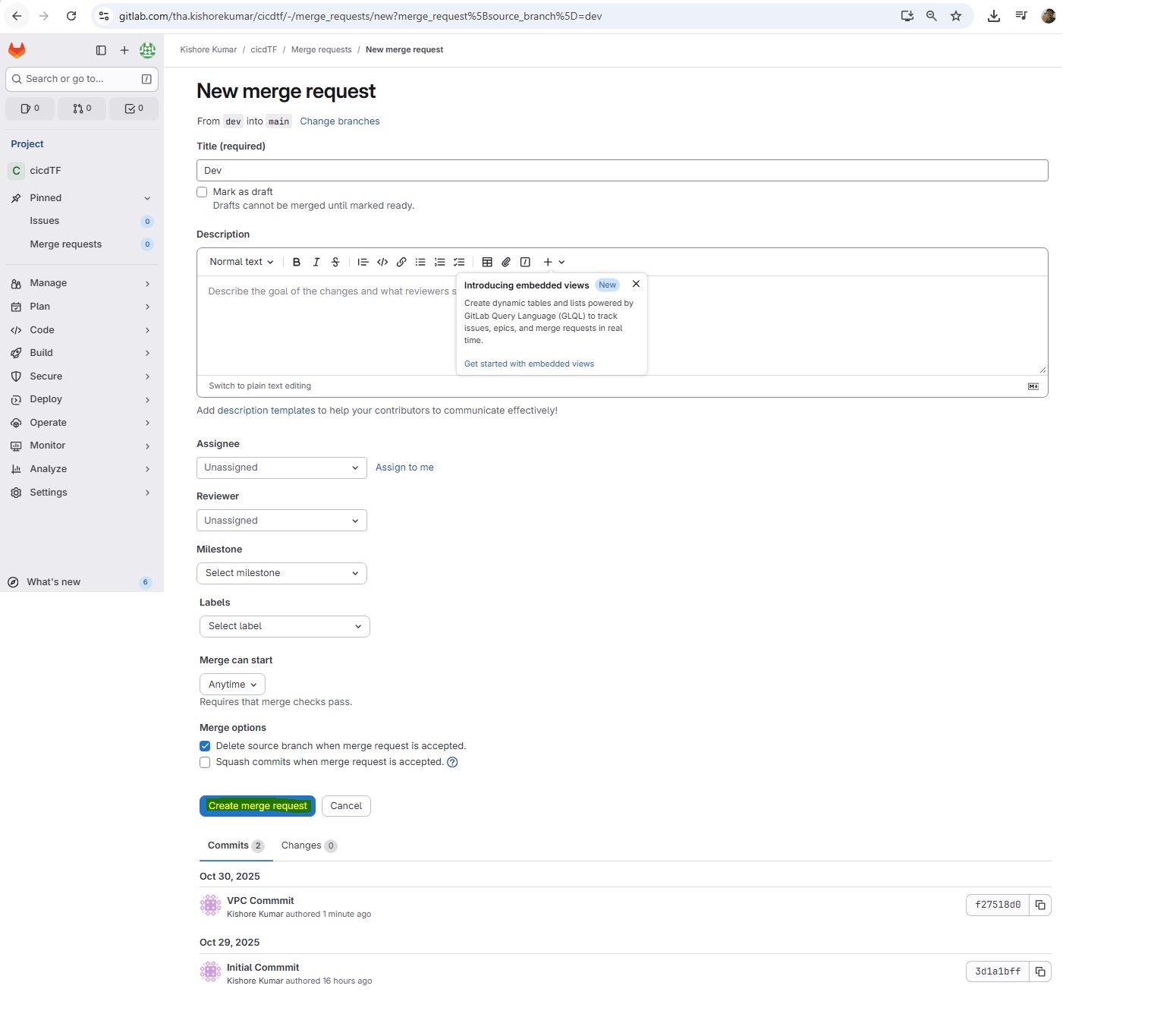
Task: Click the Change branches link
Action: click(339, 121)
